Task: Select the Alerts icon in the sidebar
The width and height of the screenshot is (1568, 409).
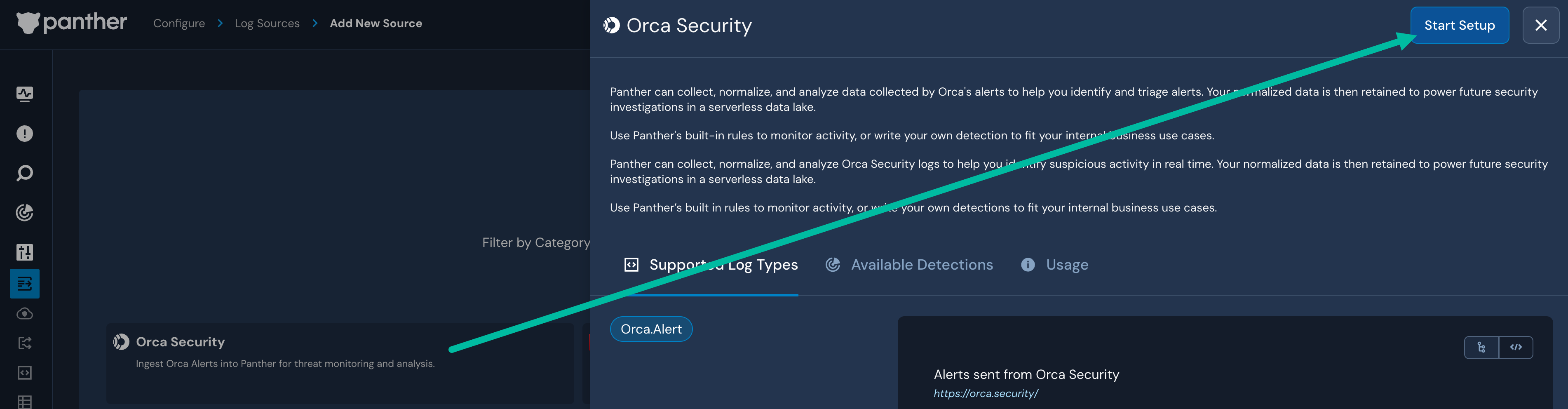Action: pyautogui.click(x=24, y=133)
